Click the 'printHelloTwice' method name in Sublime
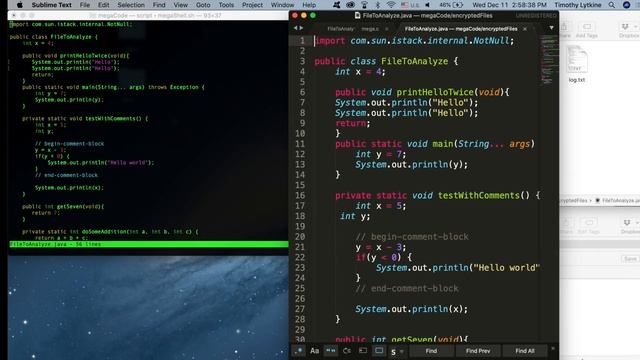Viewport: 640px width, 360px height. pyautogui.click(x=435, y=92)
